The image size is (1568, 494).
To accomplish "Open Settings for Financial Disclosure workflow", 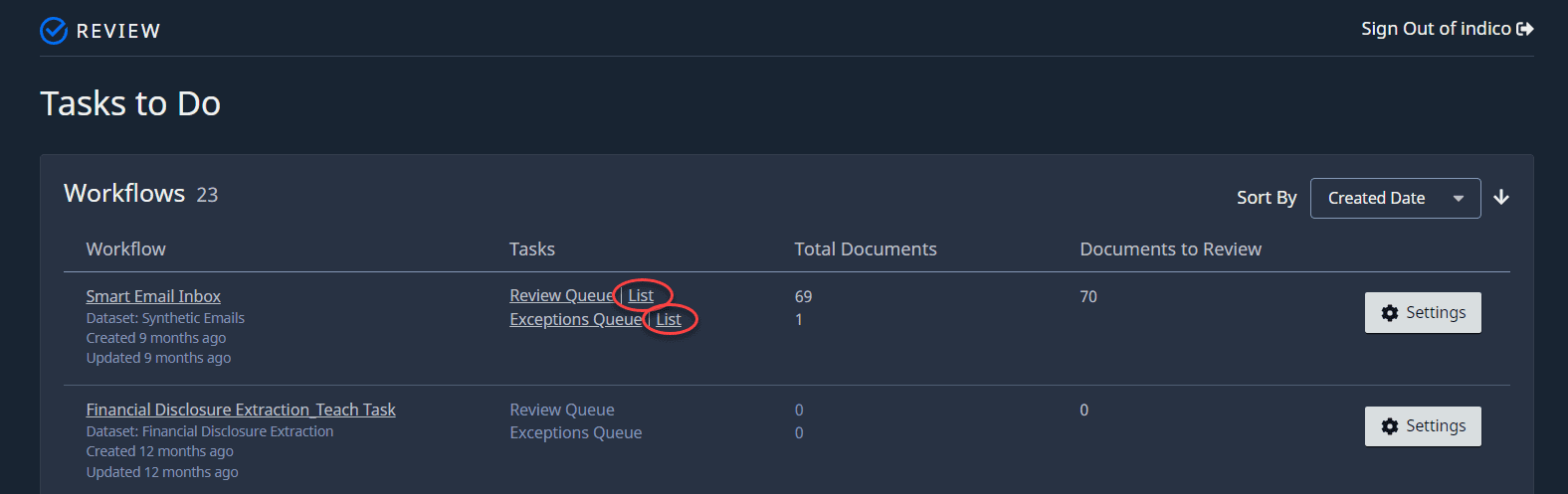I will point(1423,426).
